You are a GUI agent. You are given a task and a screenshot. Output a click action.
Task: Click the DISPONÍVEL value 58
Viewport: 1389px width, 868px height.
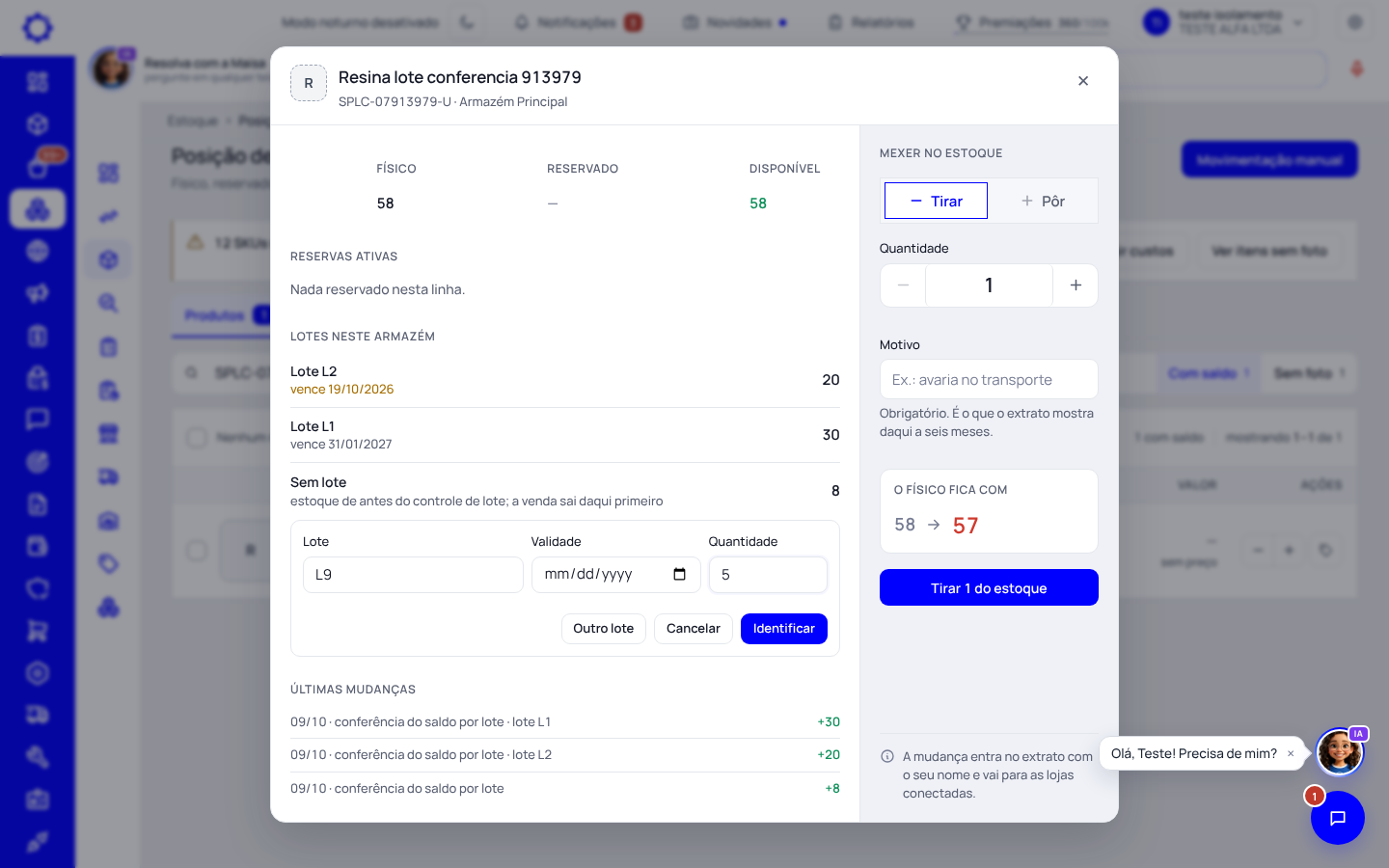tap(758, 203)
